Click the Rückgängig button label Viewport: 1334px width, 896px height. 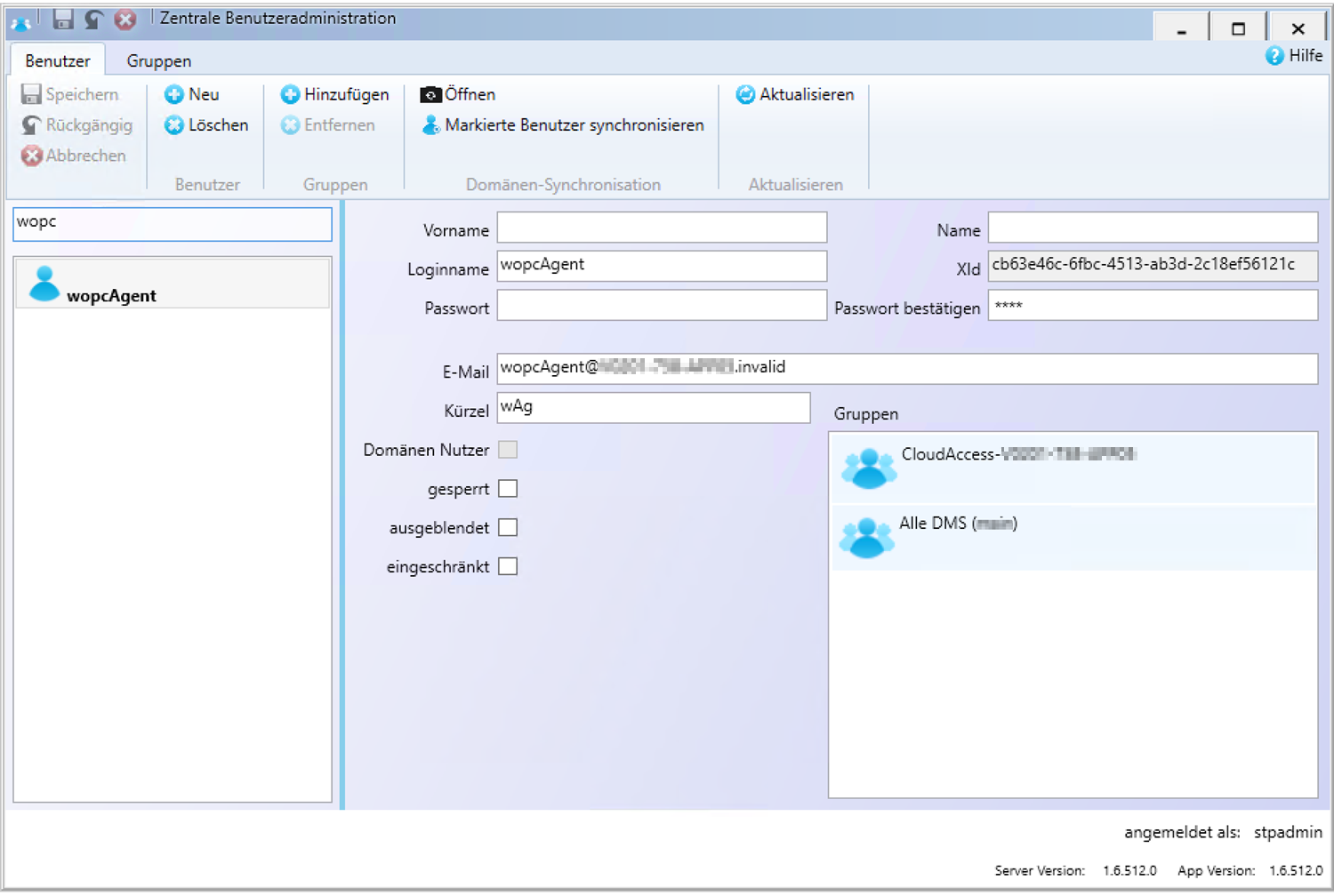tap(90, 125)
